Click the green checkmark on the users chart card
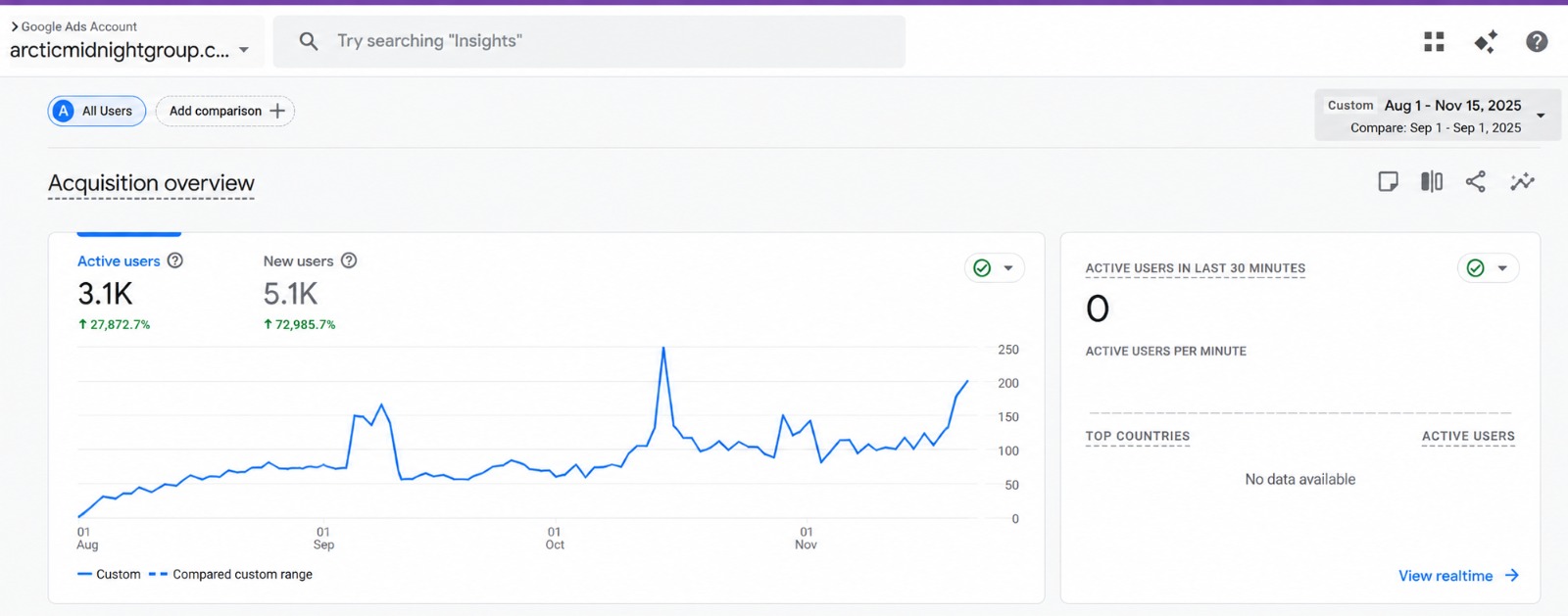This screenshot has height=616, width=1568. [x=982, y=268]
